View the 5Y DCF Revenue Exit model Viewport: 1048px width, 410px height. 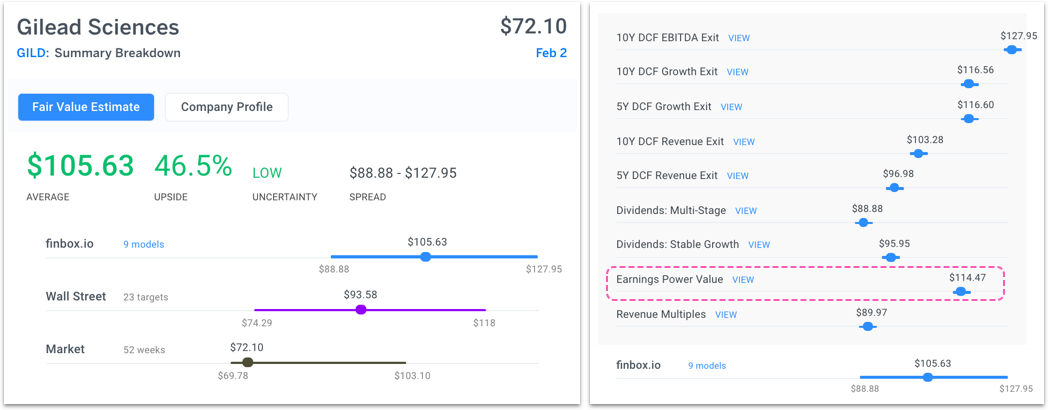738,176
